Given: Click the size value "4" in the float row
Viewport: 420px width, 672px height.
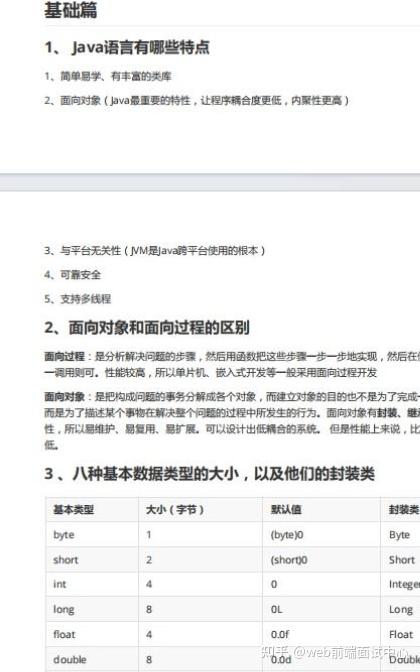Looking at the screenshot, I should point(149,634).
